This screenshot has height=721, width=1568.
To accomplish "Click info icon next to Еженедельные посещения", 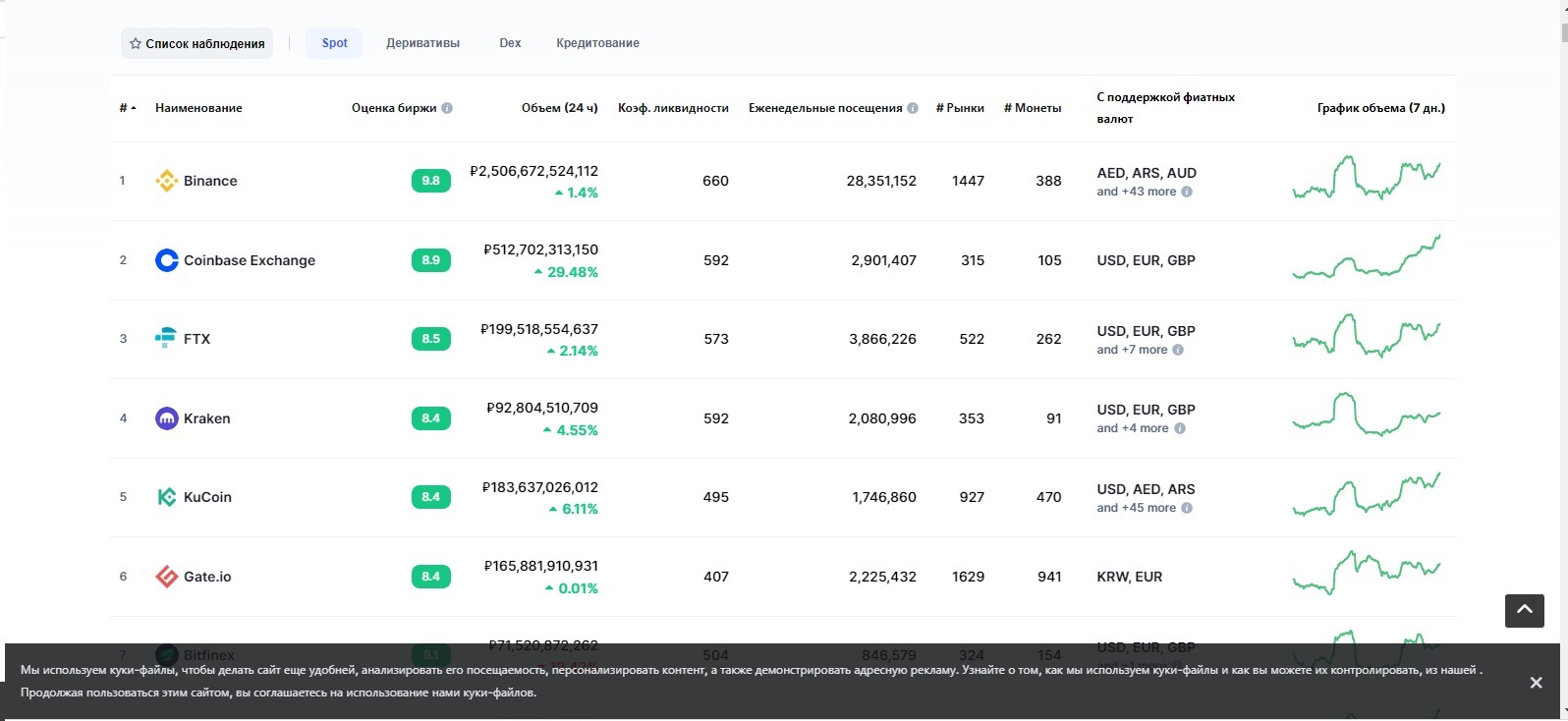I will pos(913,108).
